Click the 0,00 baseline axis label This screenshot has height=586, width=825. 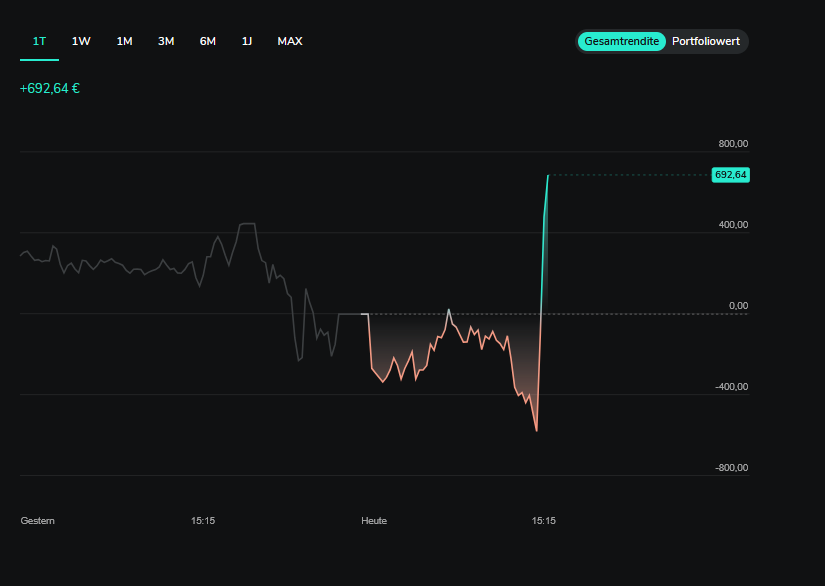coord(737,305)
